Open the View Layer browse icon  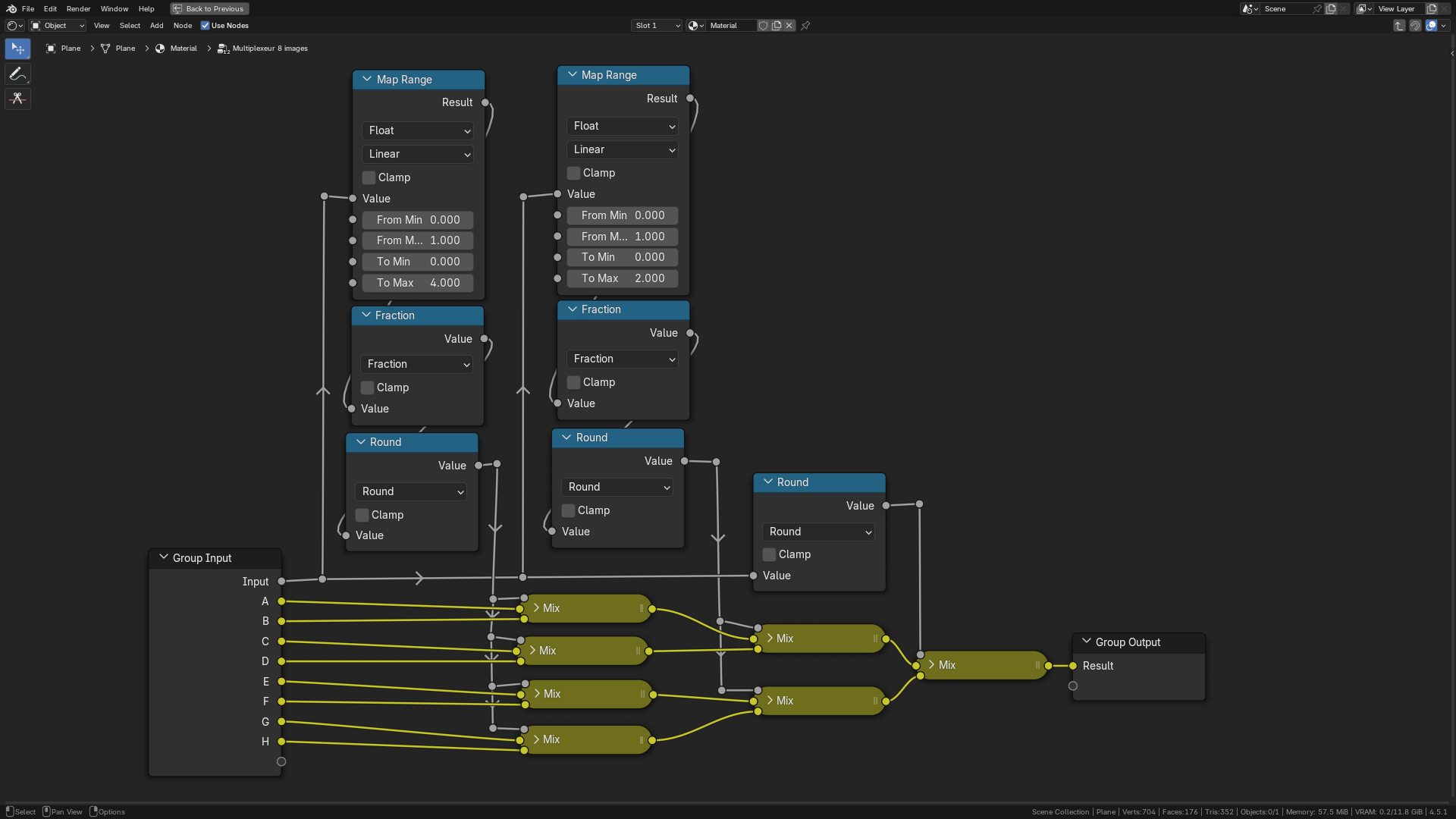point(1363,9)
